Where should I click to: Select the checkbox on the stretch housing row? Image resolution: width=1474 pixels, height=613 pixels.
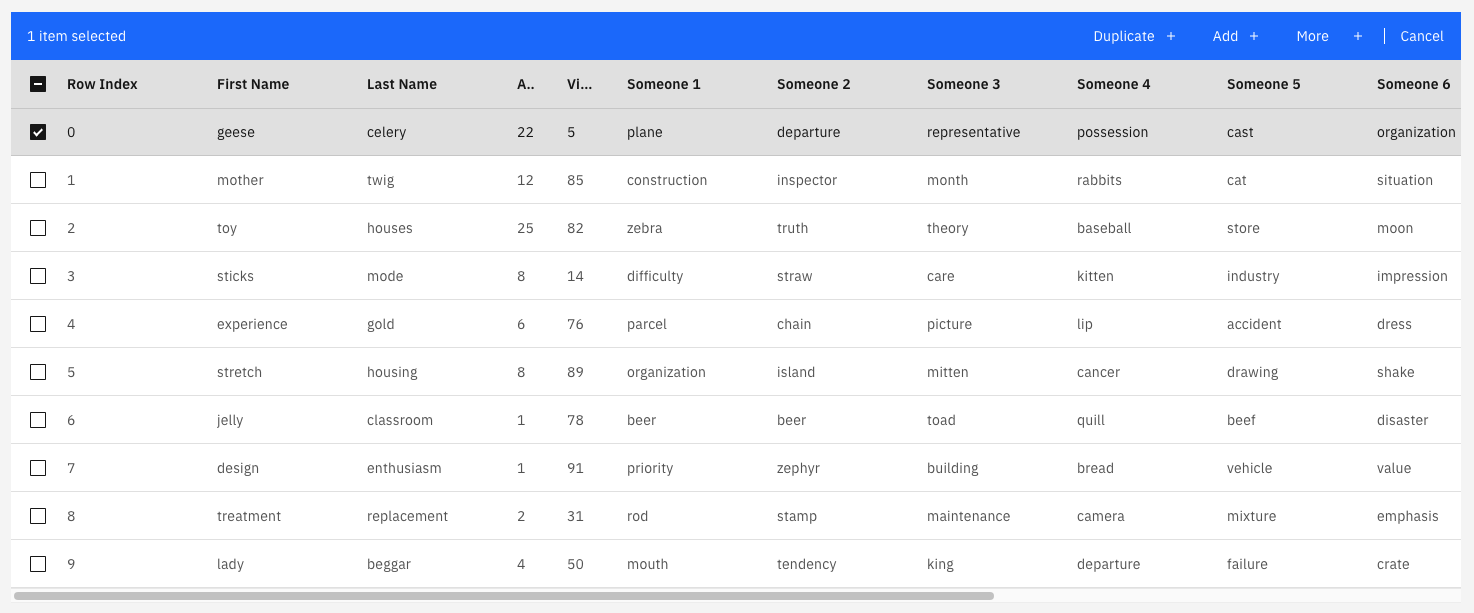point(38,372)
